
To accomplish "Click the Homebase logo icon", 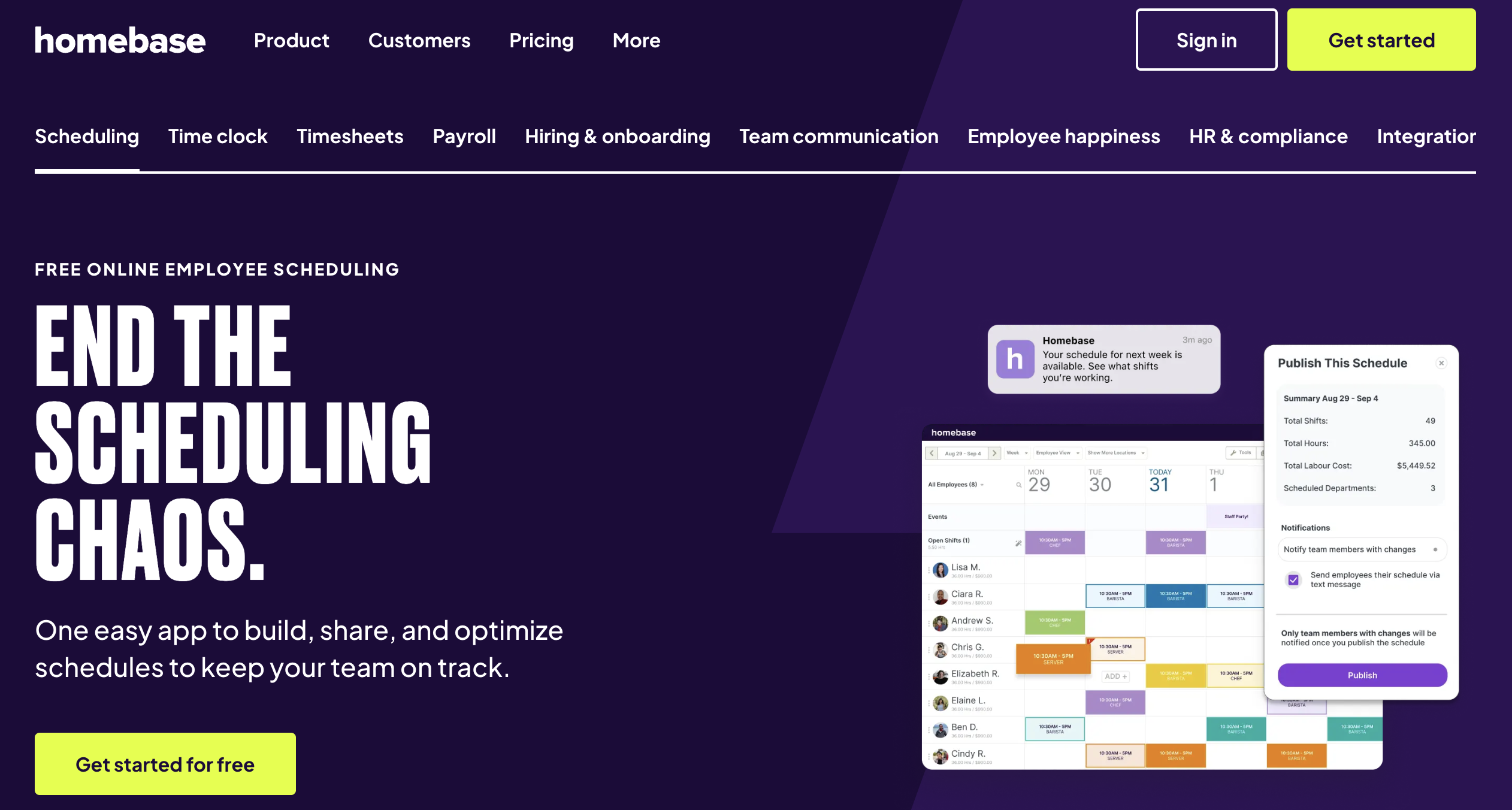I will click(121, 40).
